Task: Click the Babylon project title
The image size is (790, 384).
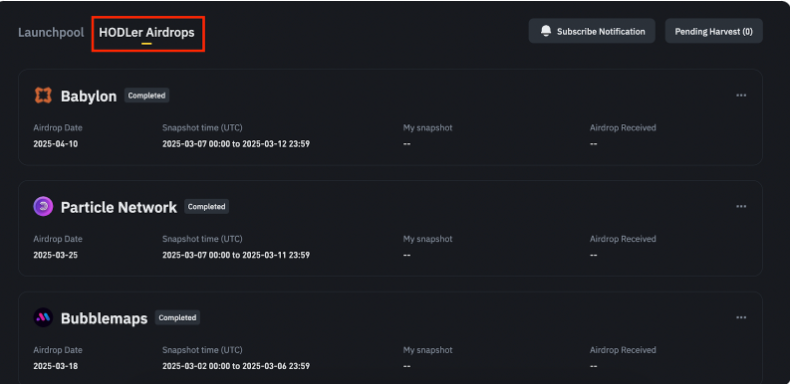Action: (89, 96)
